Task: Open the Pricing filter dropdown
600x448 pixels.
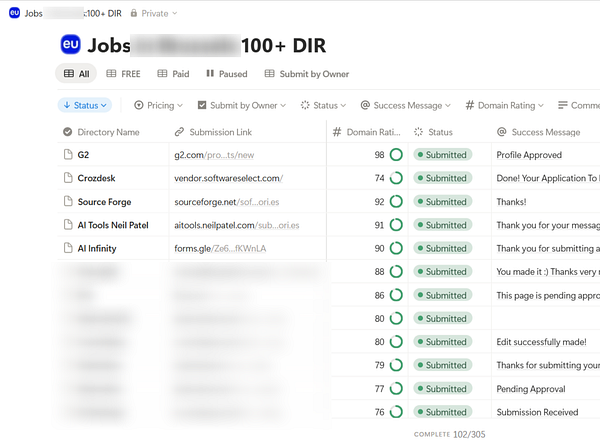Action: pyautogui.click(x=158, y=105)
